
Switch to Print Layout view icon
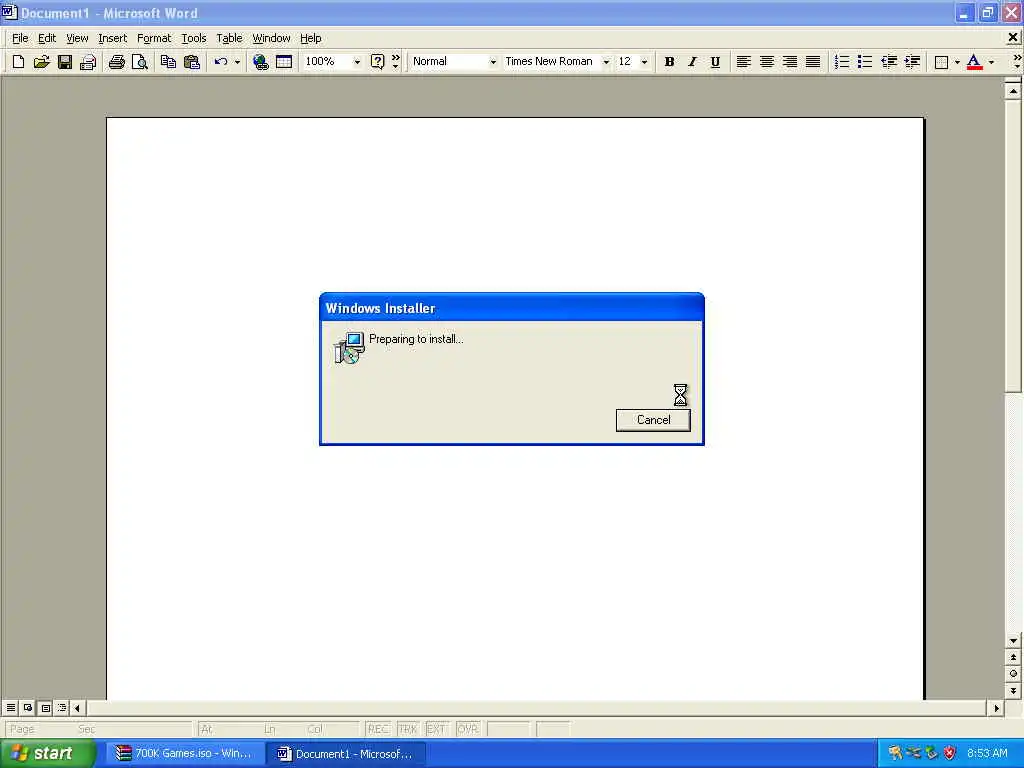pos(45,707)
